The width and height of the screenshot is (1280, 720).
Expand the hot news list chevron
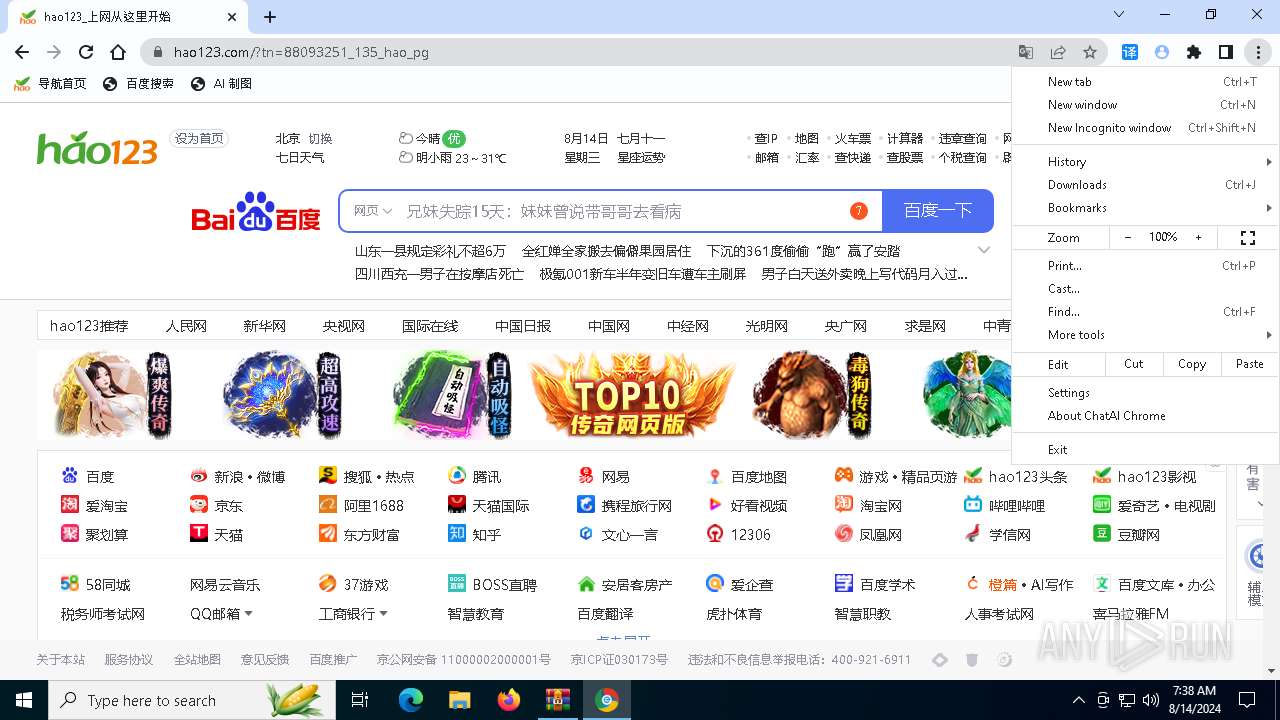984,250
